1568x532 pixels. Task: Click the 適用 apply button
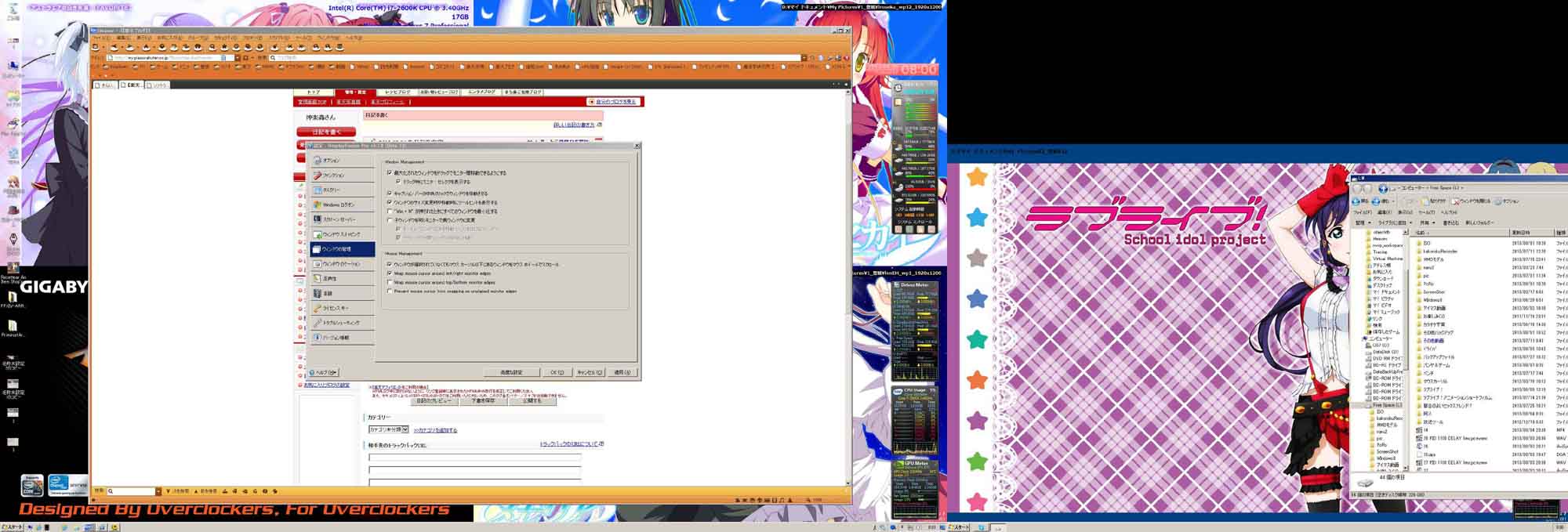click(622, 372)
